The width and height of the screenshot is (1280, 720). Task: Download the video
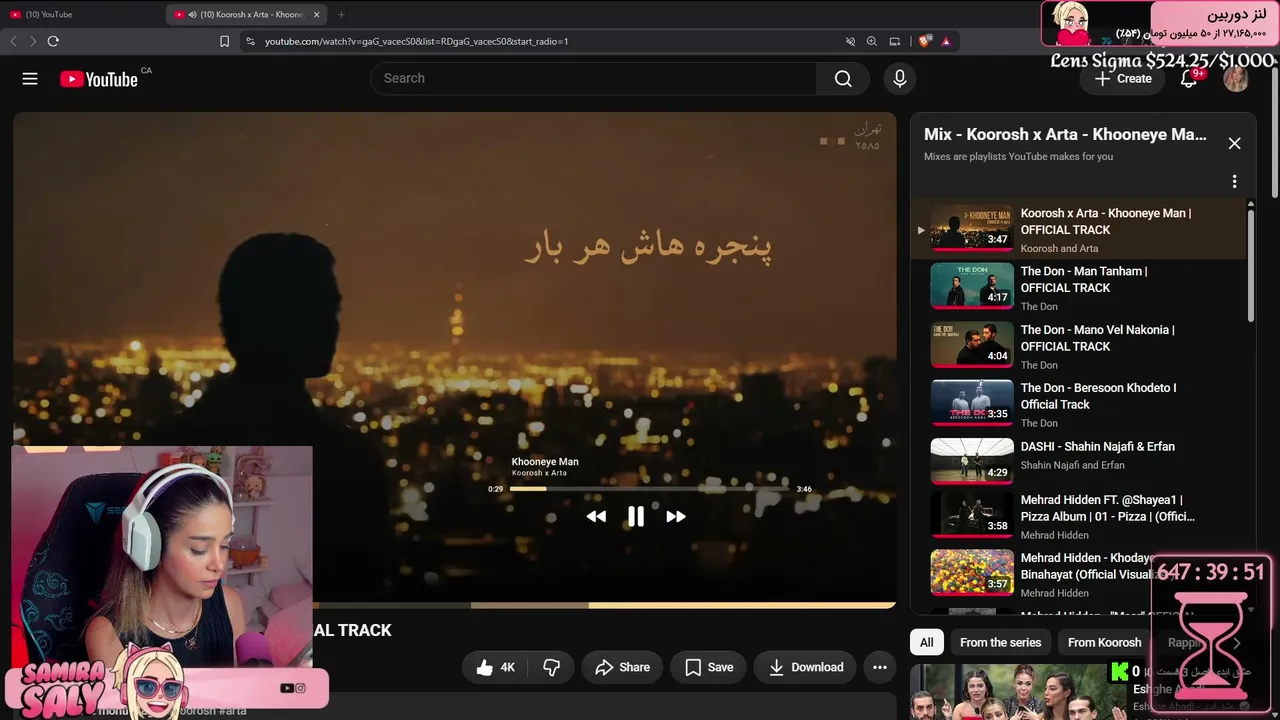point(805,667)
